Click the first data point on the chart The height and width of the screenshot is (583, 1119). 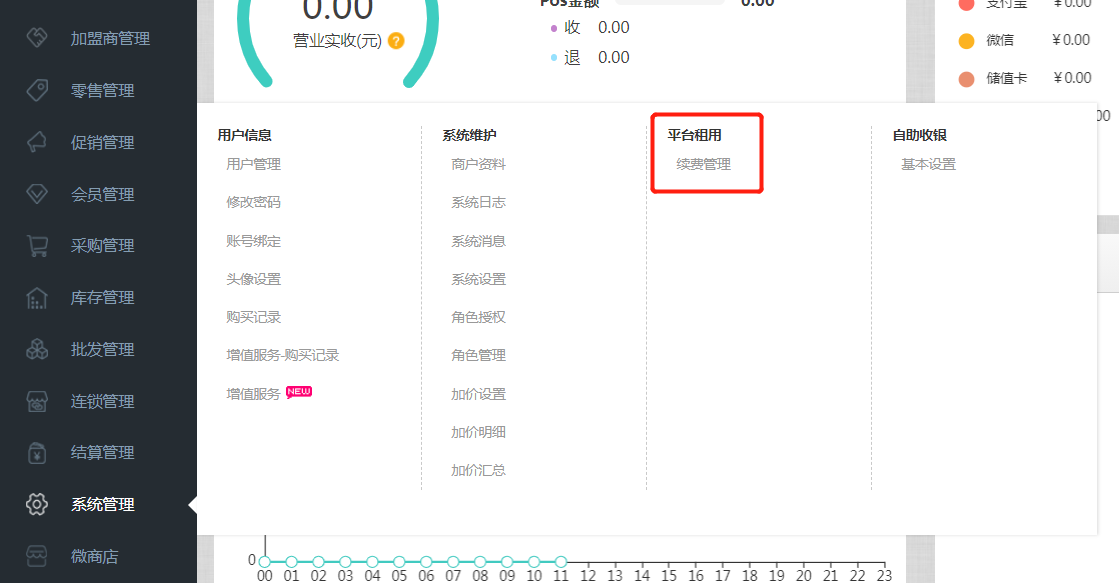264,561
